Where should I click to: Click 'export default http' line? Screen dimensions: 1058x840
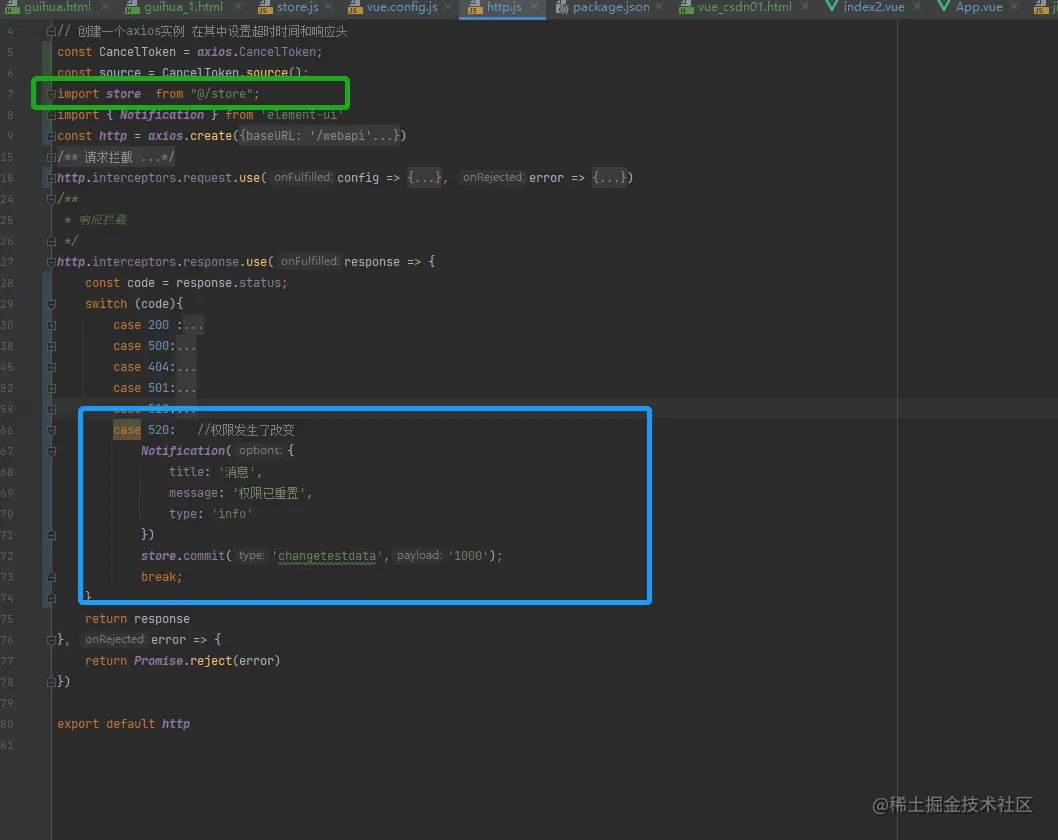[x=123, y=723]
